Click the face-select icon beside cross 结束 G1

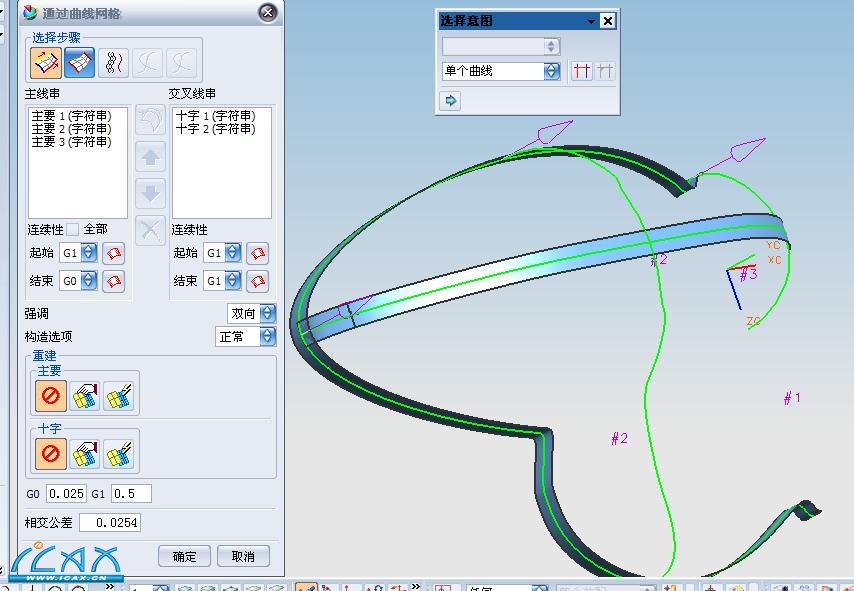[x=258, y=281]
